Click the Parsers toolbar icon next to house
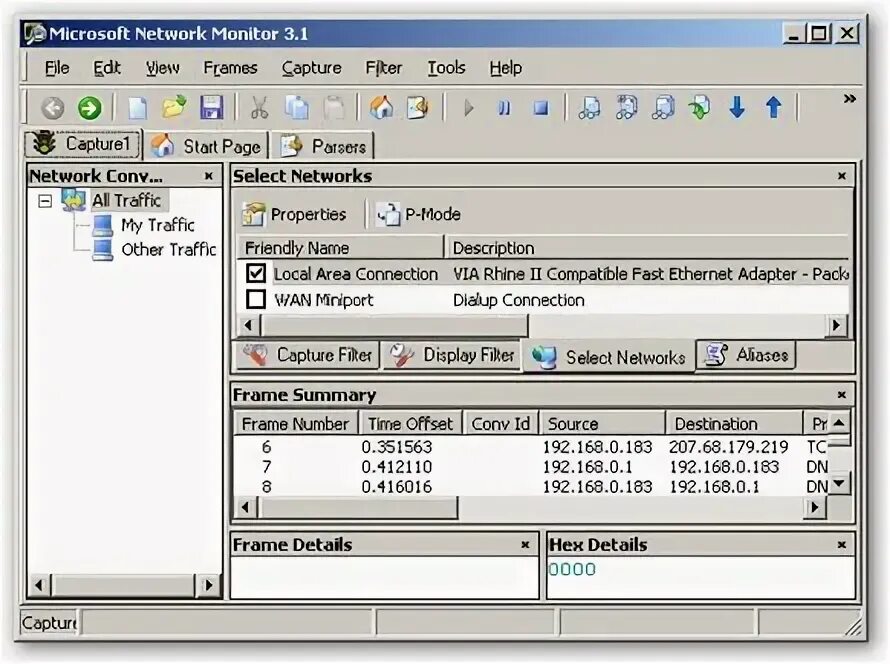Image resolution: width=890 pixels, height=664 pixels. click(418, 107)
